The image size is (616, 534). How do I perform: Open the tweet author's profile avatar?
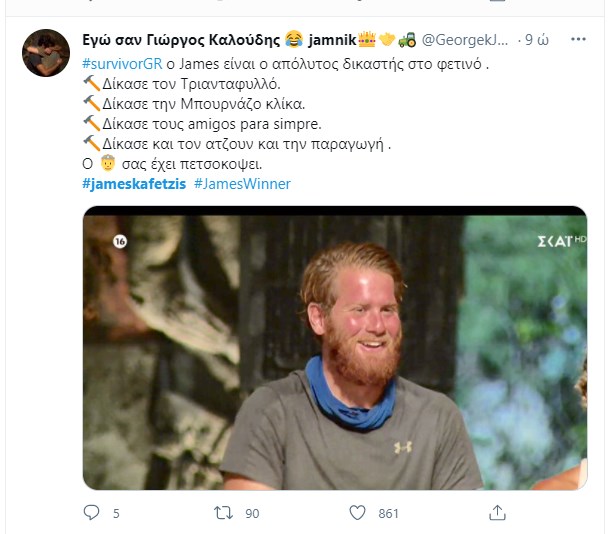[43, 52]
